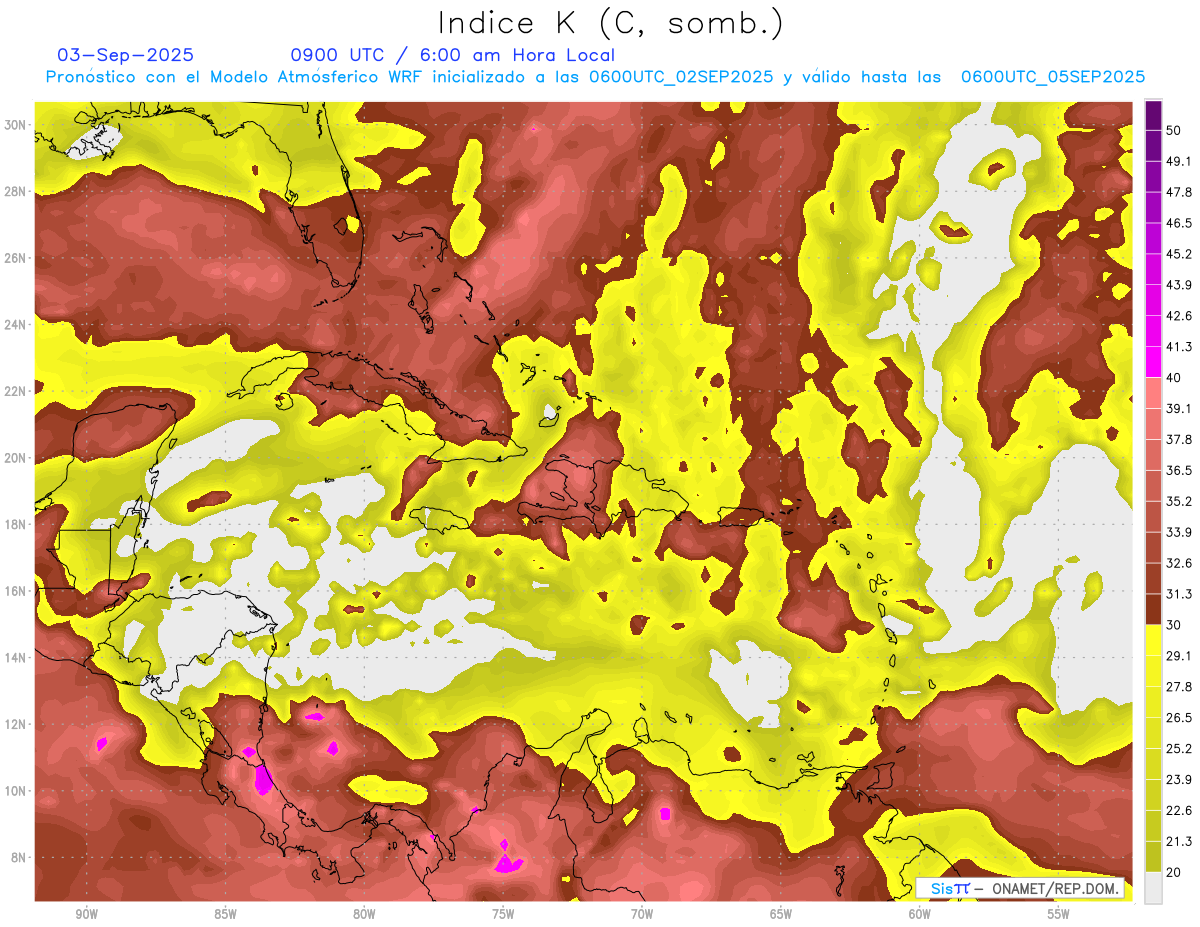Viewport: 1200px width, 927px height.
Task: Click the valid-until time "0600UTC_05SEP2025"
Action: [x=1053, y=77]
